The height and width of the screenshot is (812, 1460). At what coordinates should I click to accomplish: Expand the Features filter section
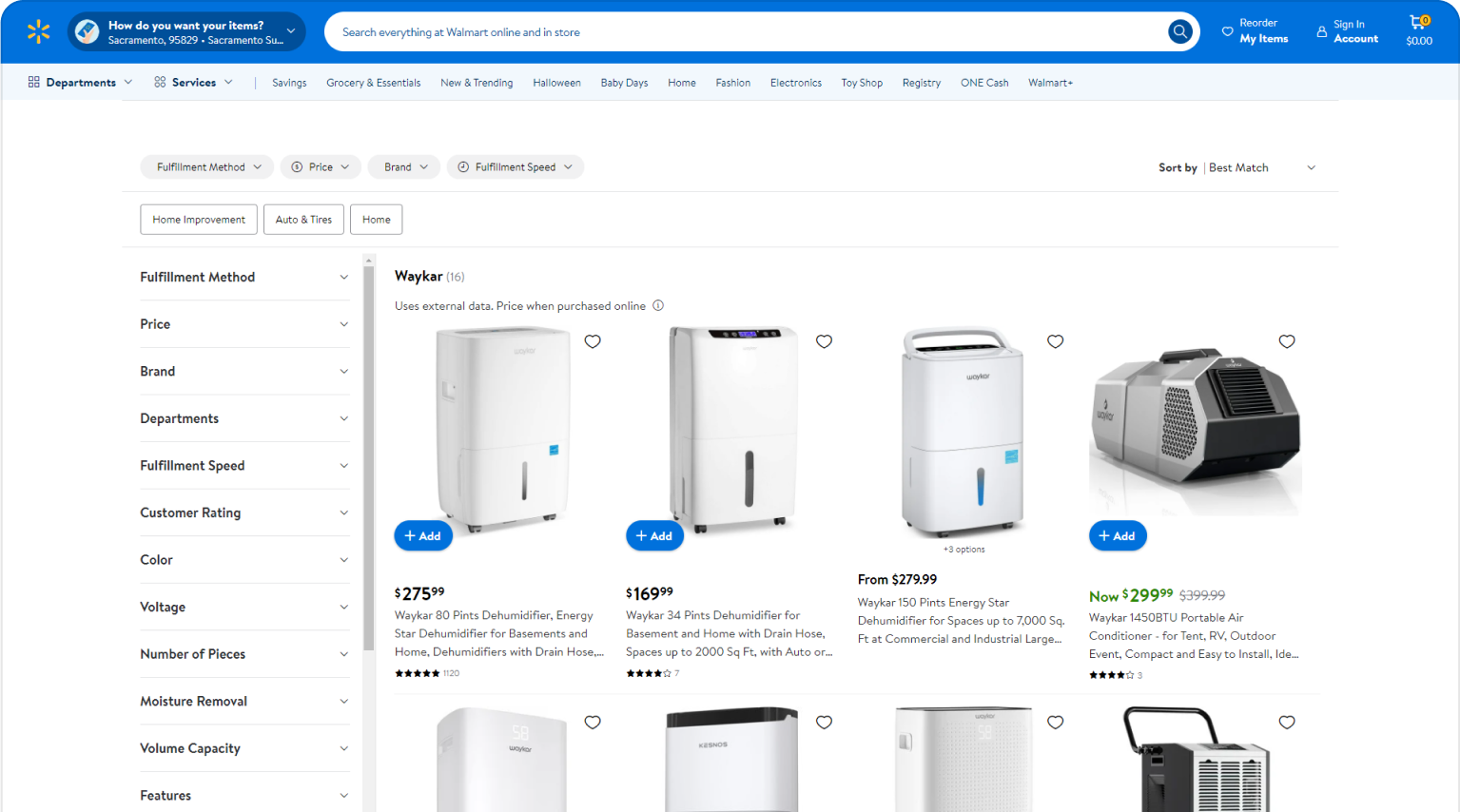[x=244, y=795]
